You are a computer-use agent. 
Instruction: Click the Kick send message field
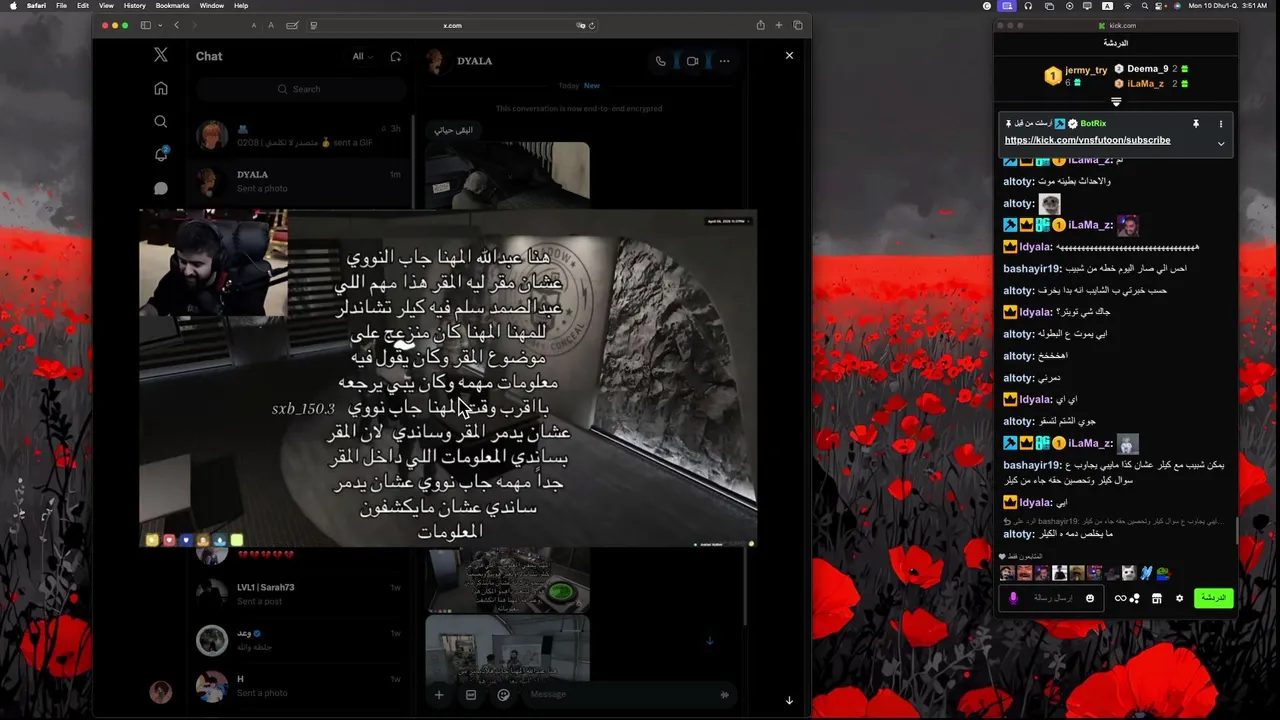pos(1052,598)
